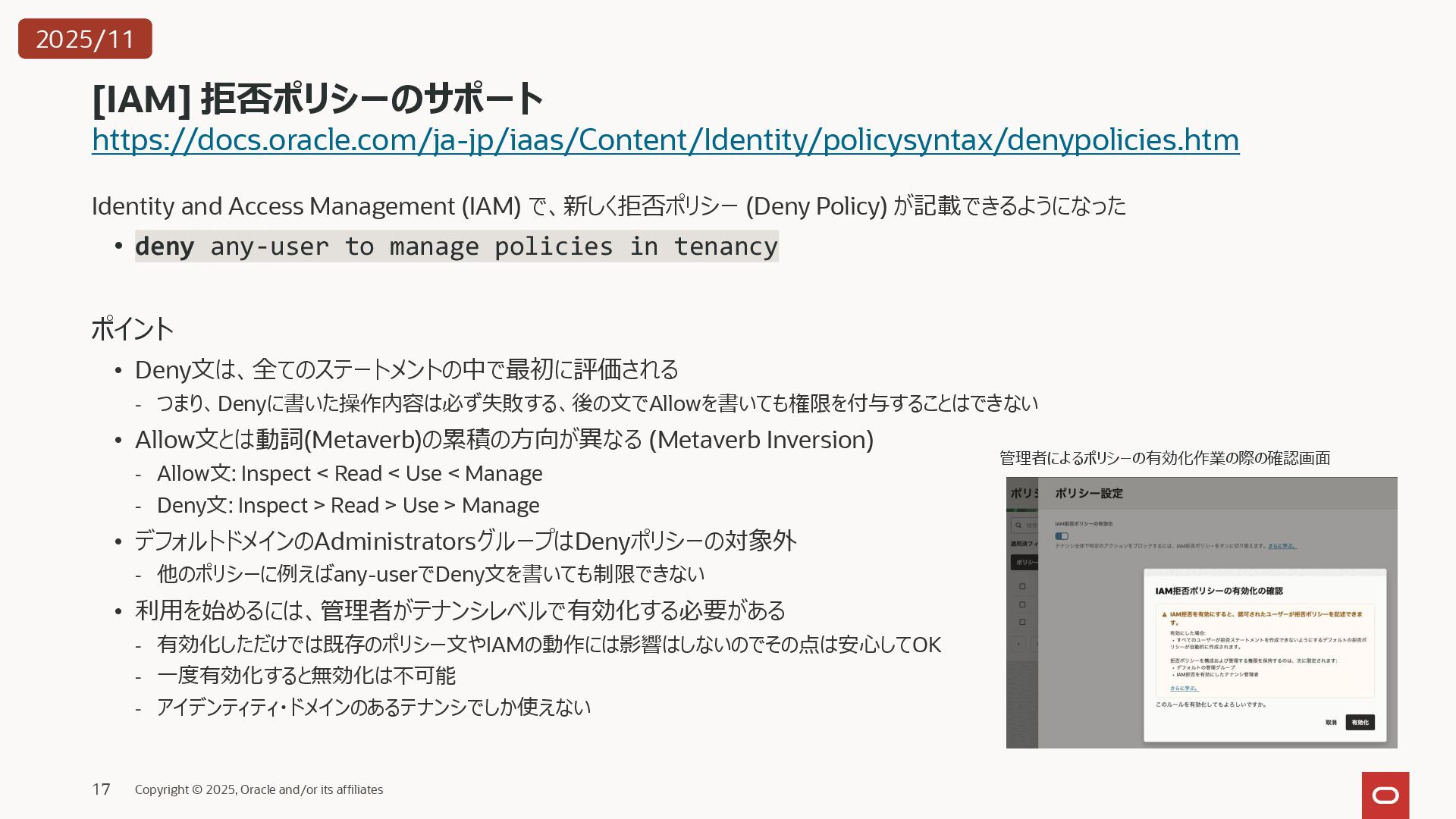The width and height of the screenshot is (1456, 819).
Task: Click the 有効化 confirm button
Action: tap(1360, 723)
